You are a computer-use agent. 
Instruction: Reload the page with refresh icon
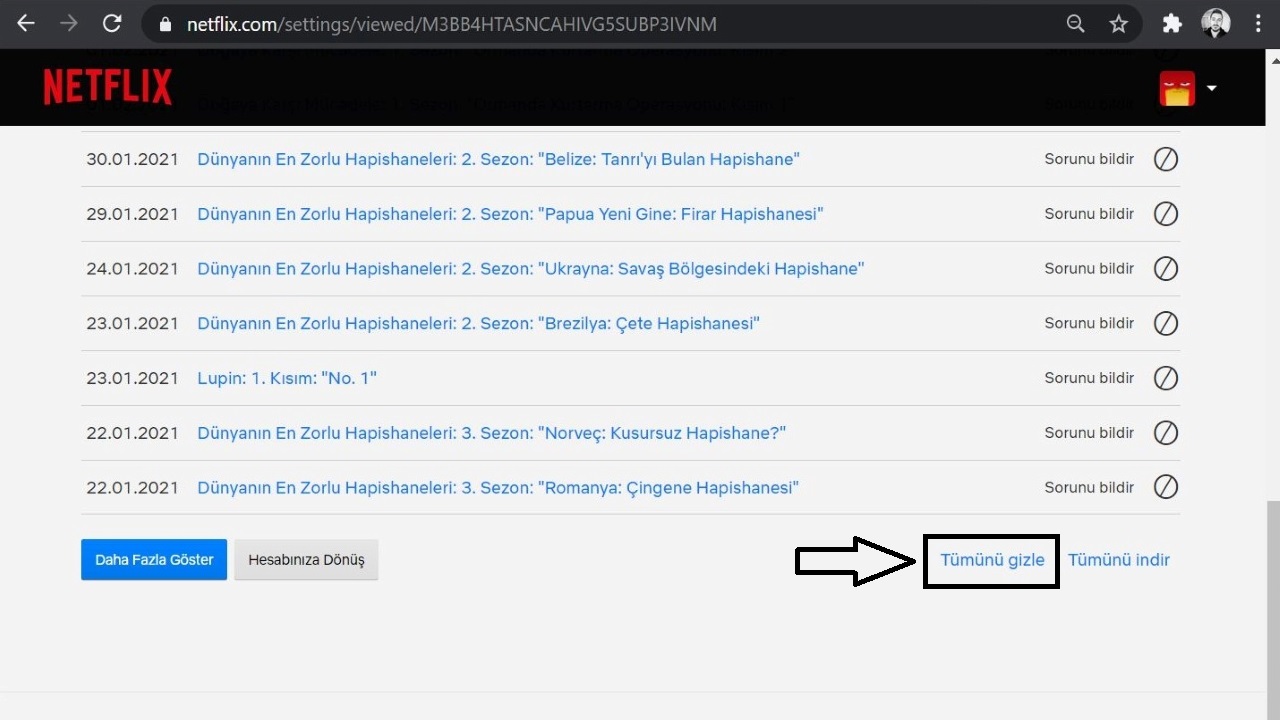click(112, 24)
